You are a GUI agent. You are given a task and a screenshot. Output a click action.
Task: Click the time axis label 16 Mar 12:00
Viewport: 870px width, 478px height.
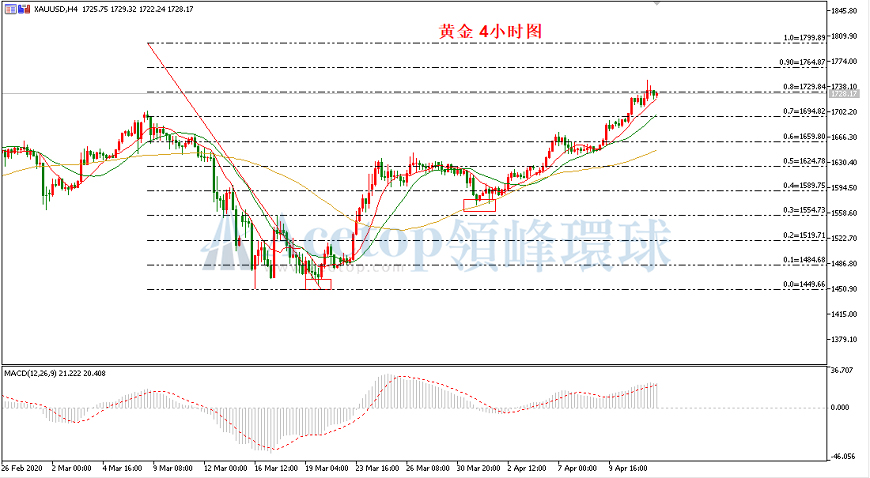tap(276, 469)
